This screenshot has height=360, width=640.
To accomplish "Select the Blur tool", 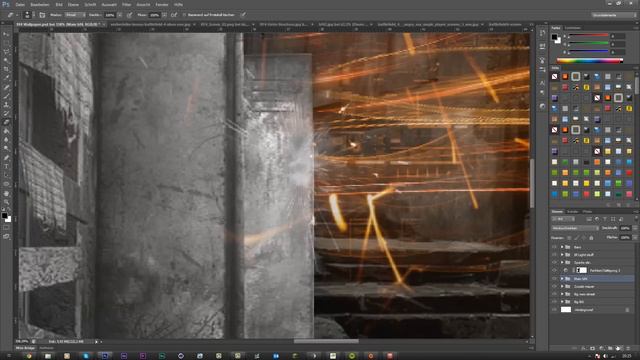I will [x=6, y=140].
